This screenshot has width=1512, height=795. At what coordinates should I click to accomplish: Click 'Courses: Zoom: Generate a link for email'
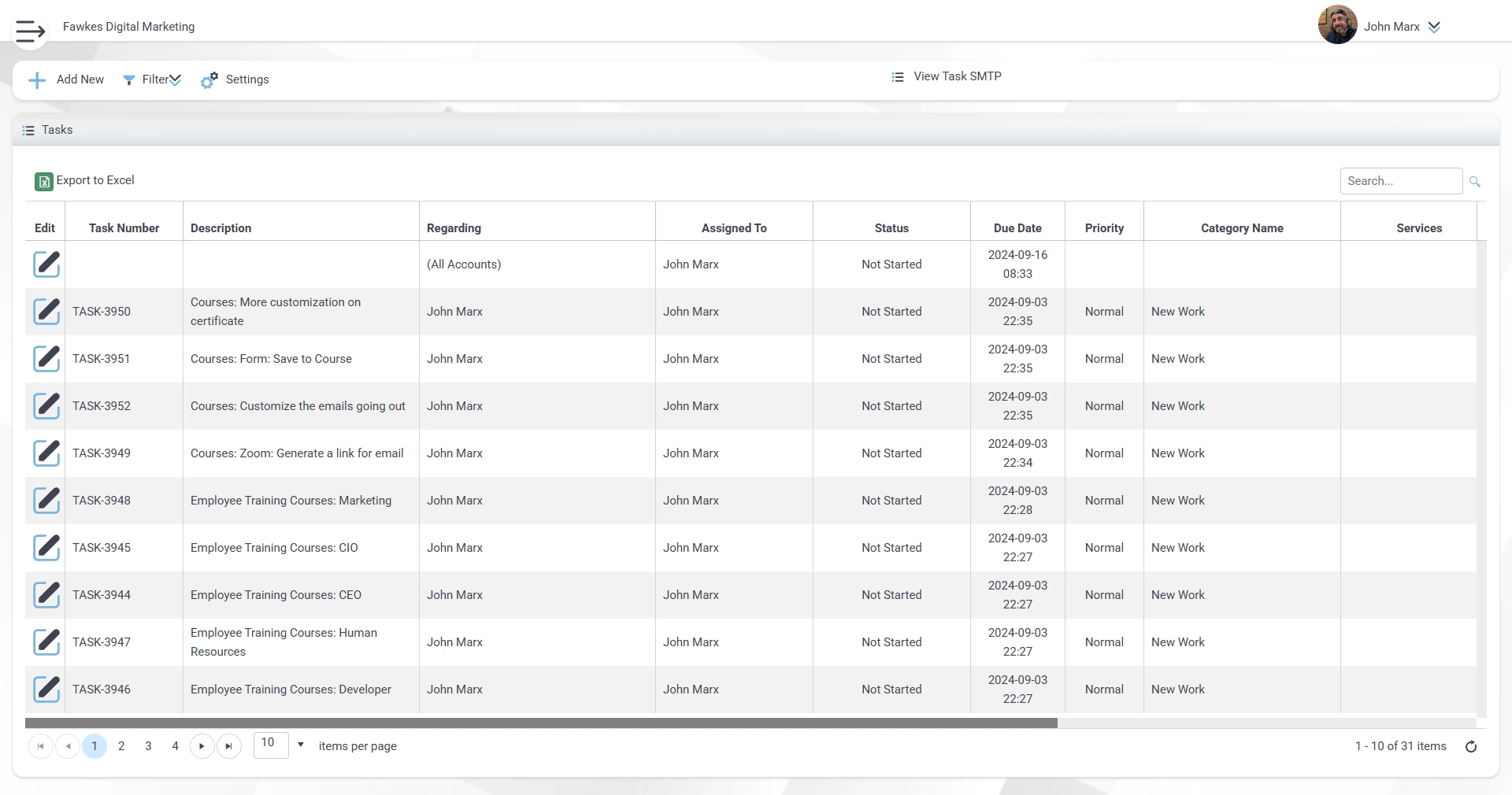click(297, 453)
